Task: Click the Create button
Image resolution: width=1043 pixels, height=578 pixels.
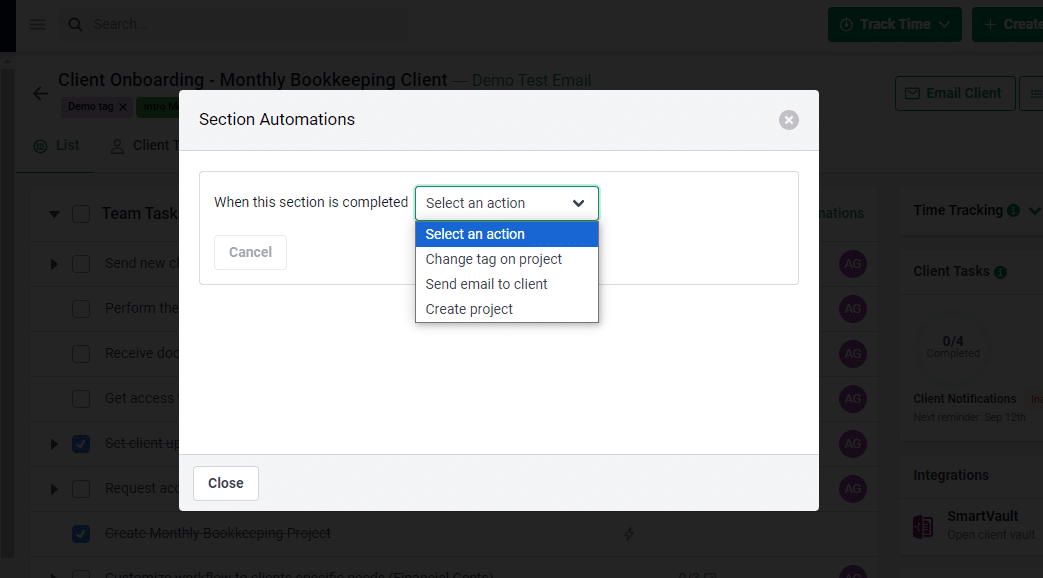Action: pyautogui.click(x=1008, y=25)
